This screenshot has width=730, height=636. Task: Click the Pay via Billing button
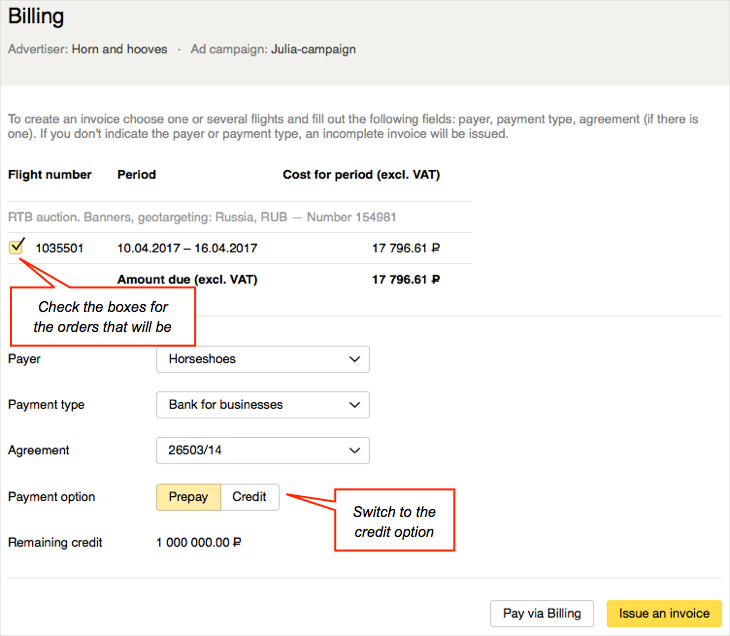click(542, 613)
